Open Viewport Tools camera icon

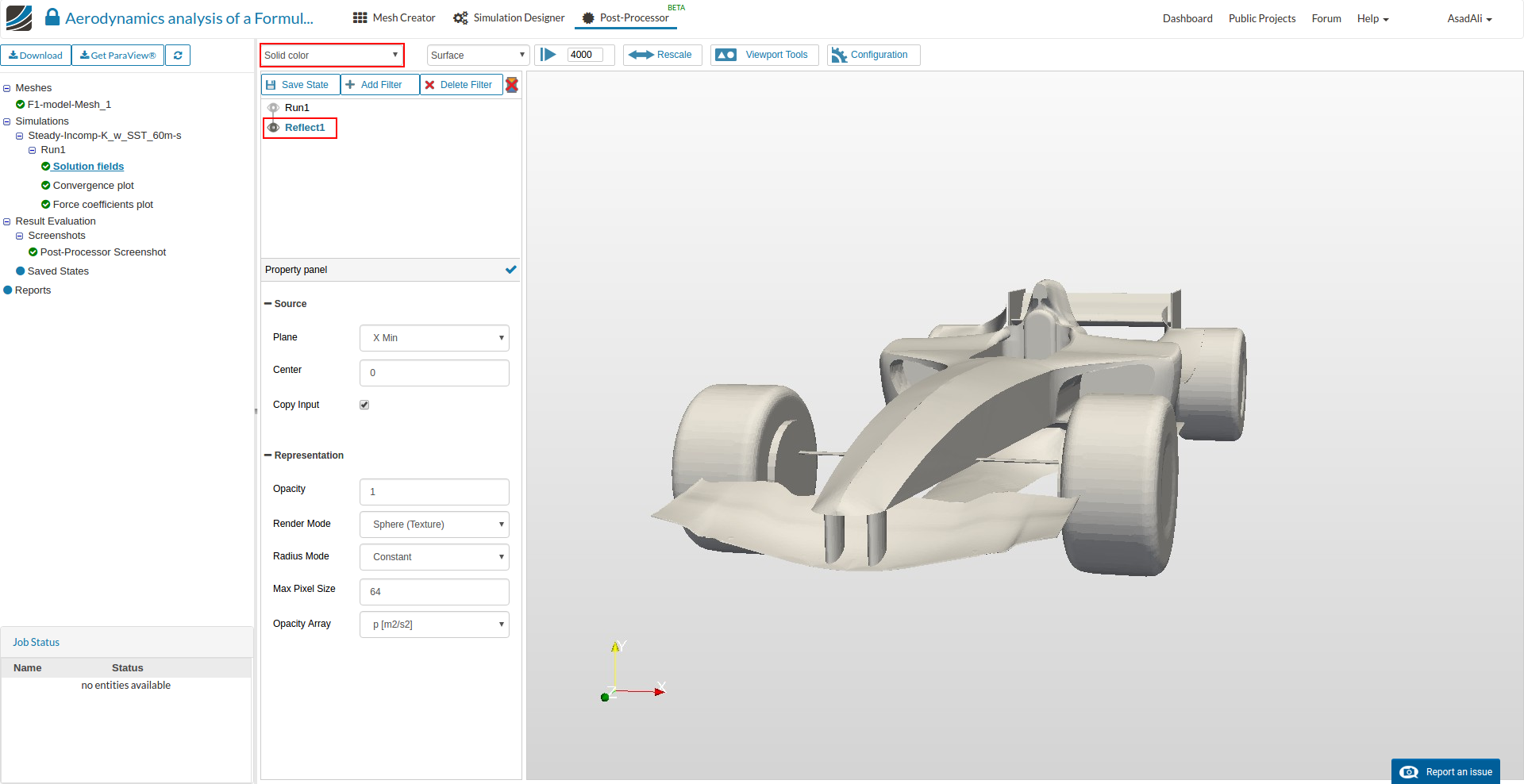(x=725, y=55)
